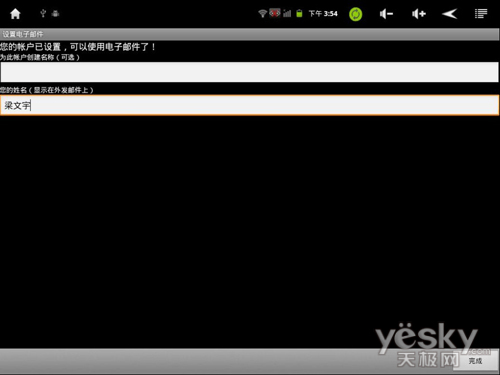Click the name field containing 梁文宇
500x375 pixels.
(250, 105)
